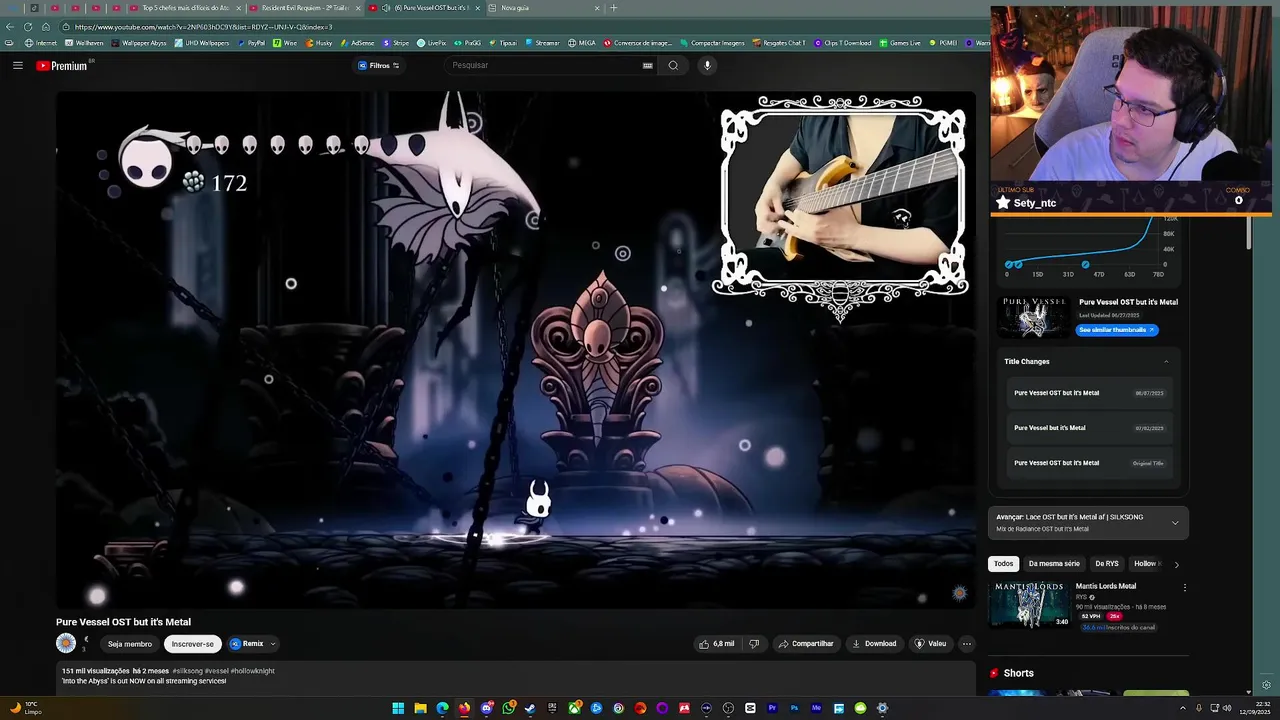Like the video with thumbs up
The image size is (1280, 720).
pos(717,644)
